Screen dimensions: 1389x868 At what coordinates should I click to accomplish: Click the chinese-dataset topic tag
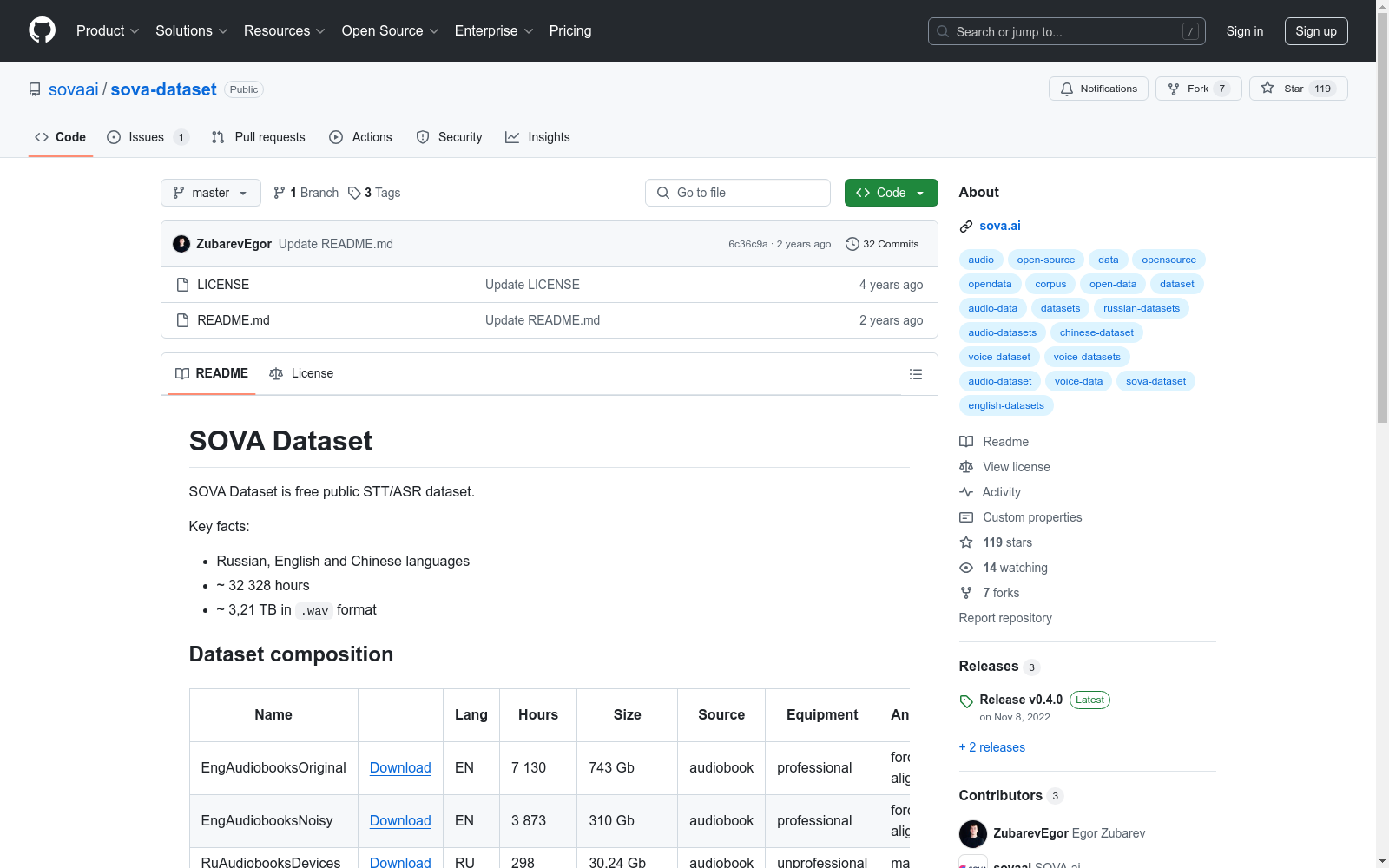pos(1096,332)
